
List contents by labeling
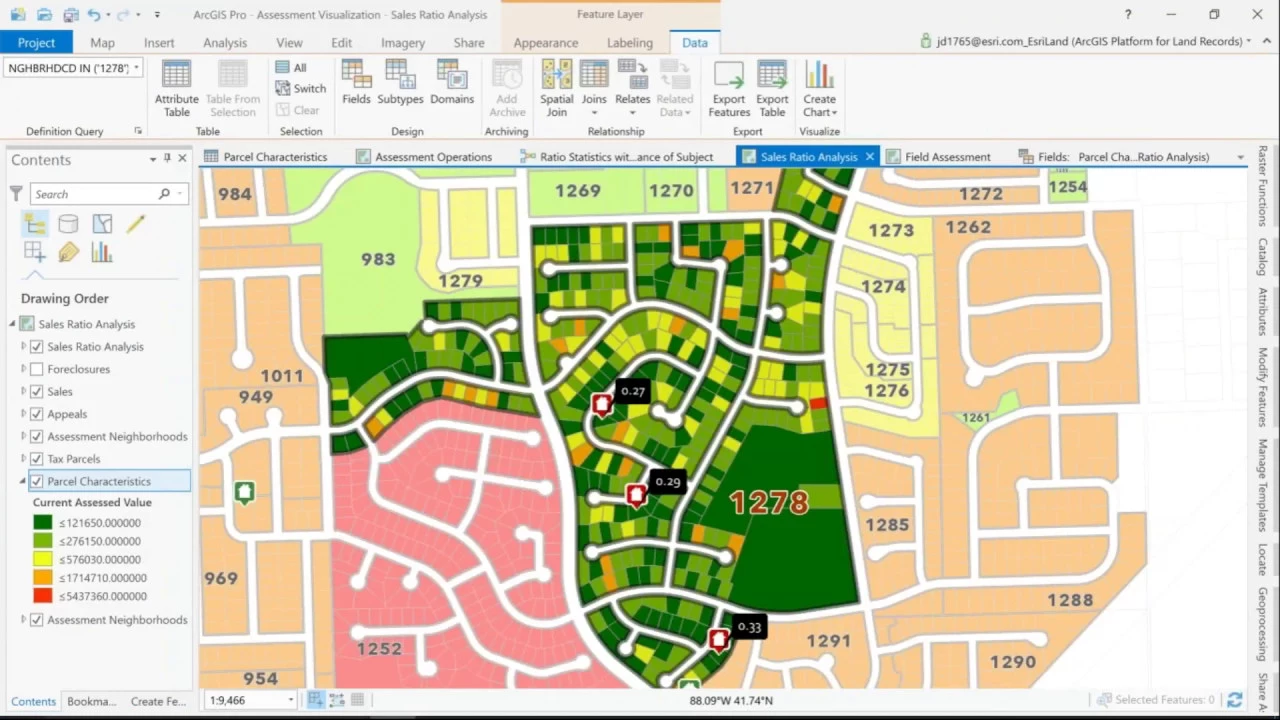[68, 252]
